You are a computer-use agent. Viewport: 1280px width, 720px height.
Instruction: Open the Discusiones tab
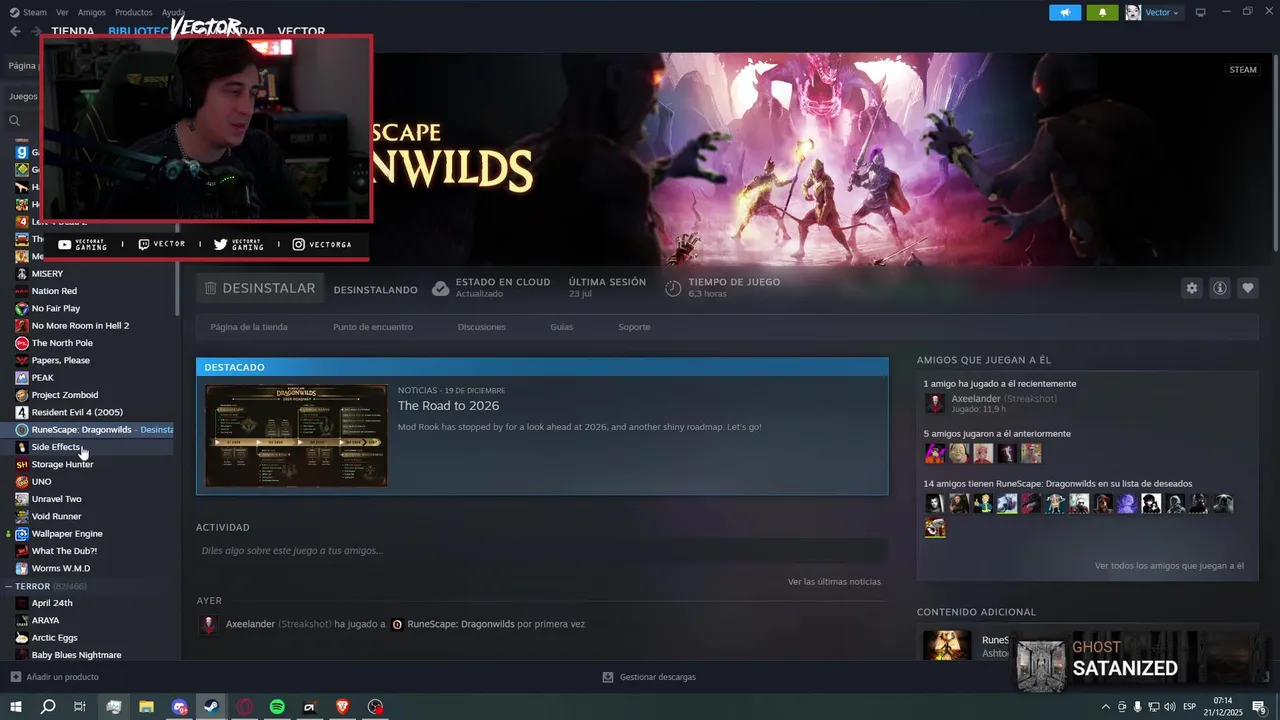(481, 327)
